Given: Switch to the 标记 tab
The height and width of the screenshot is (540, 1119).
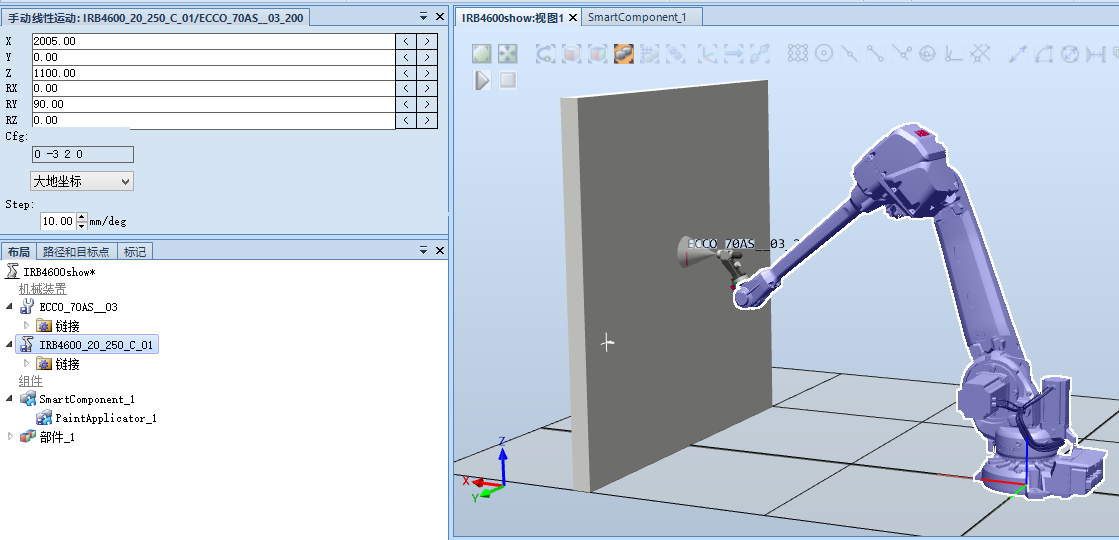Looking at the screenshot, I should pyautogui.click(x=135, y=251).
